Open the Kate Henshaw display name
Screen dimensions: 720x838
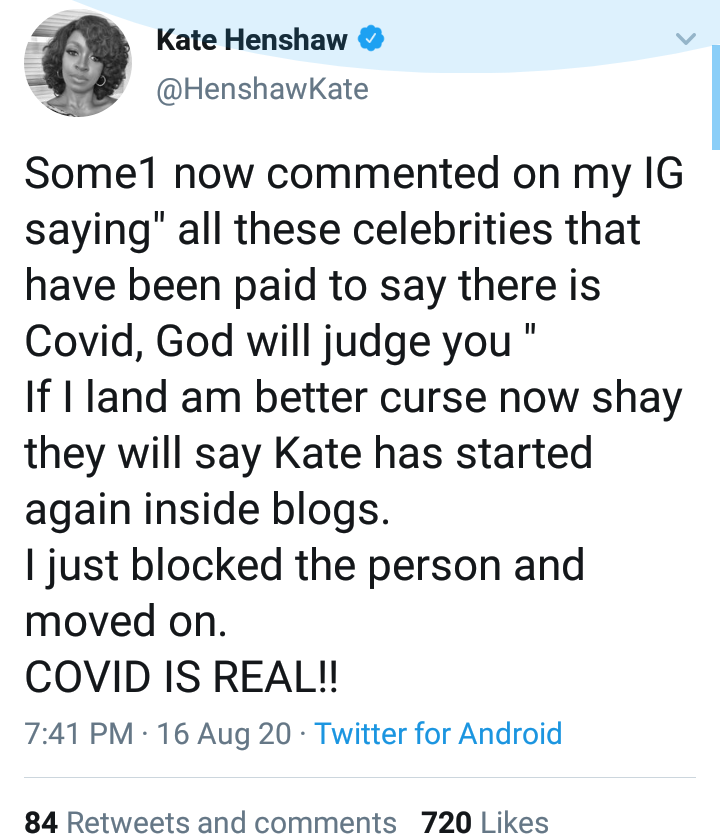(252, 41)
